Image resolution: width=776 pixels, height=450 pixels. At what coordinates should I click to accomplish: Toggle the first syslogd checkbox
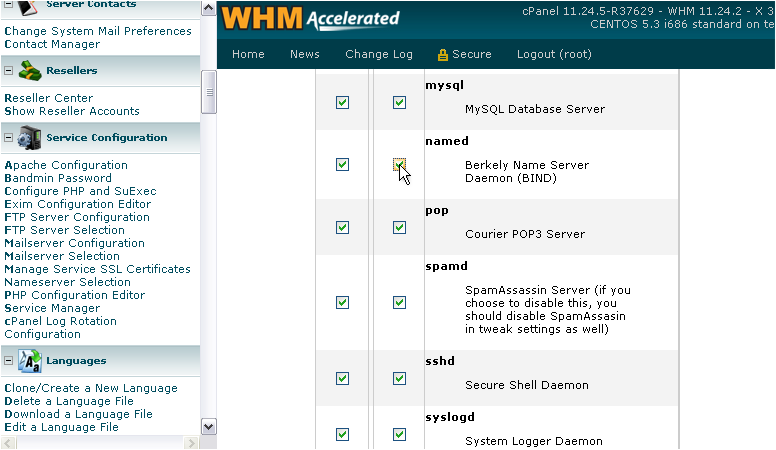[x=342, y=435]
